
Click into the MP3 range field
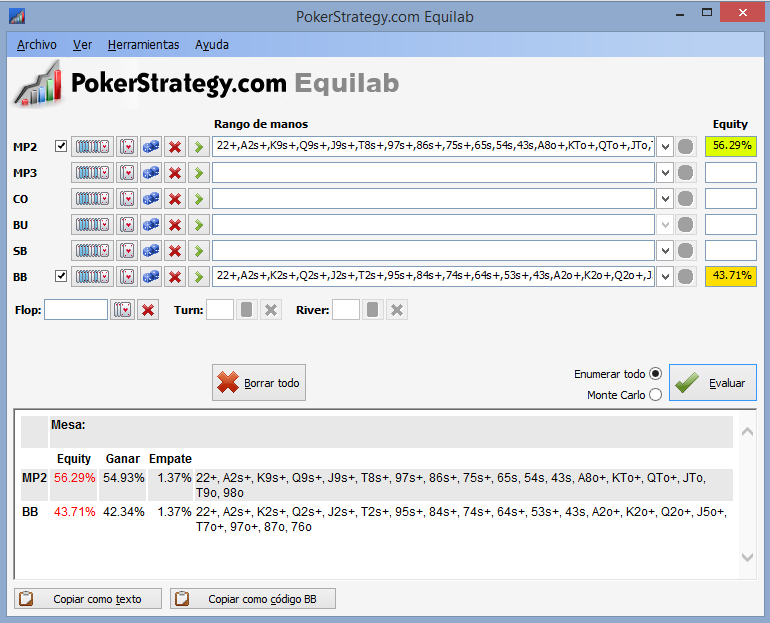tap(433, 172)
